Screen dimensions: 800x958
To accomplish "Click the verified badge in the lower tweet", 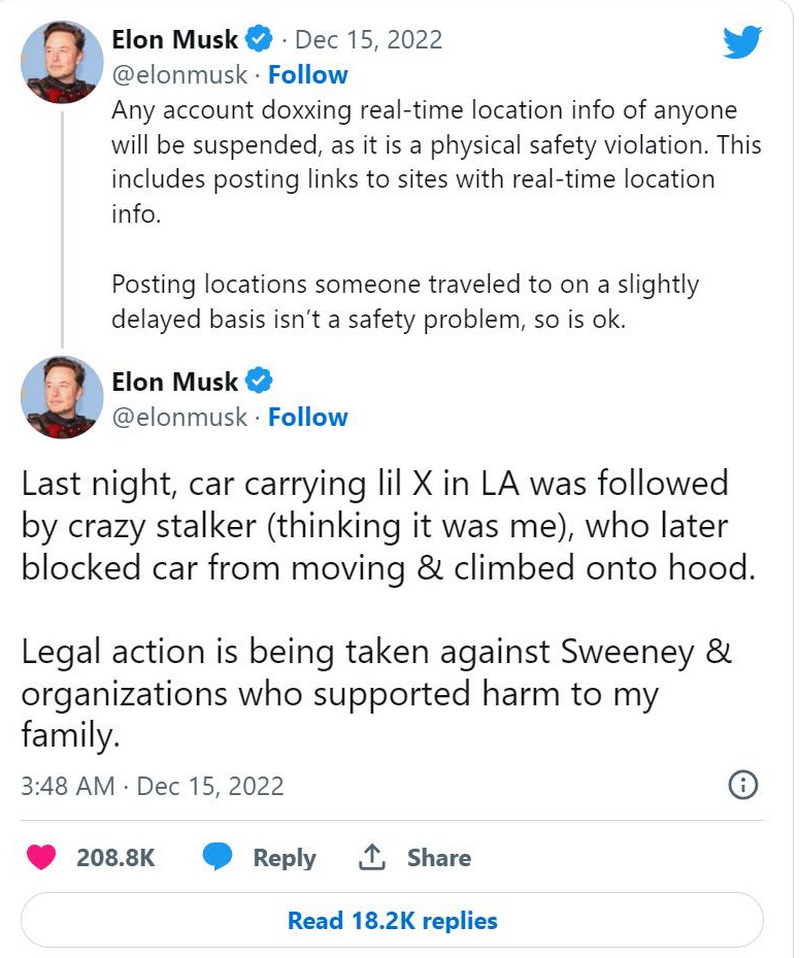I will (259, 381).
